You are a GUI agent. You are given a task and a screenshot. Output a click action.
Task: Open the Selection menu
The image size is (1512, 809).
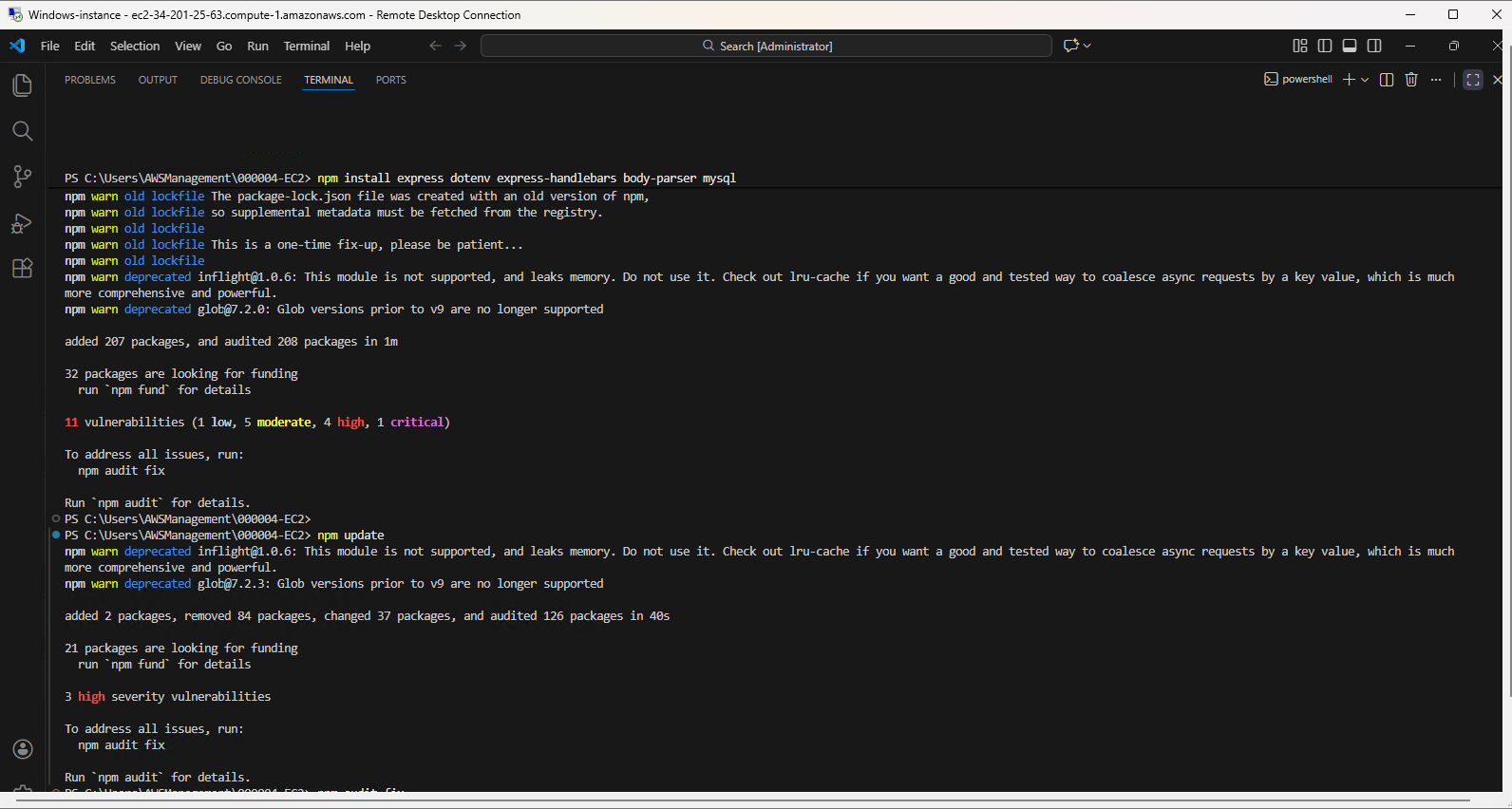(135, 46)
